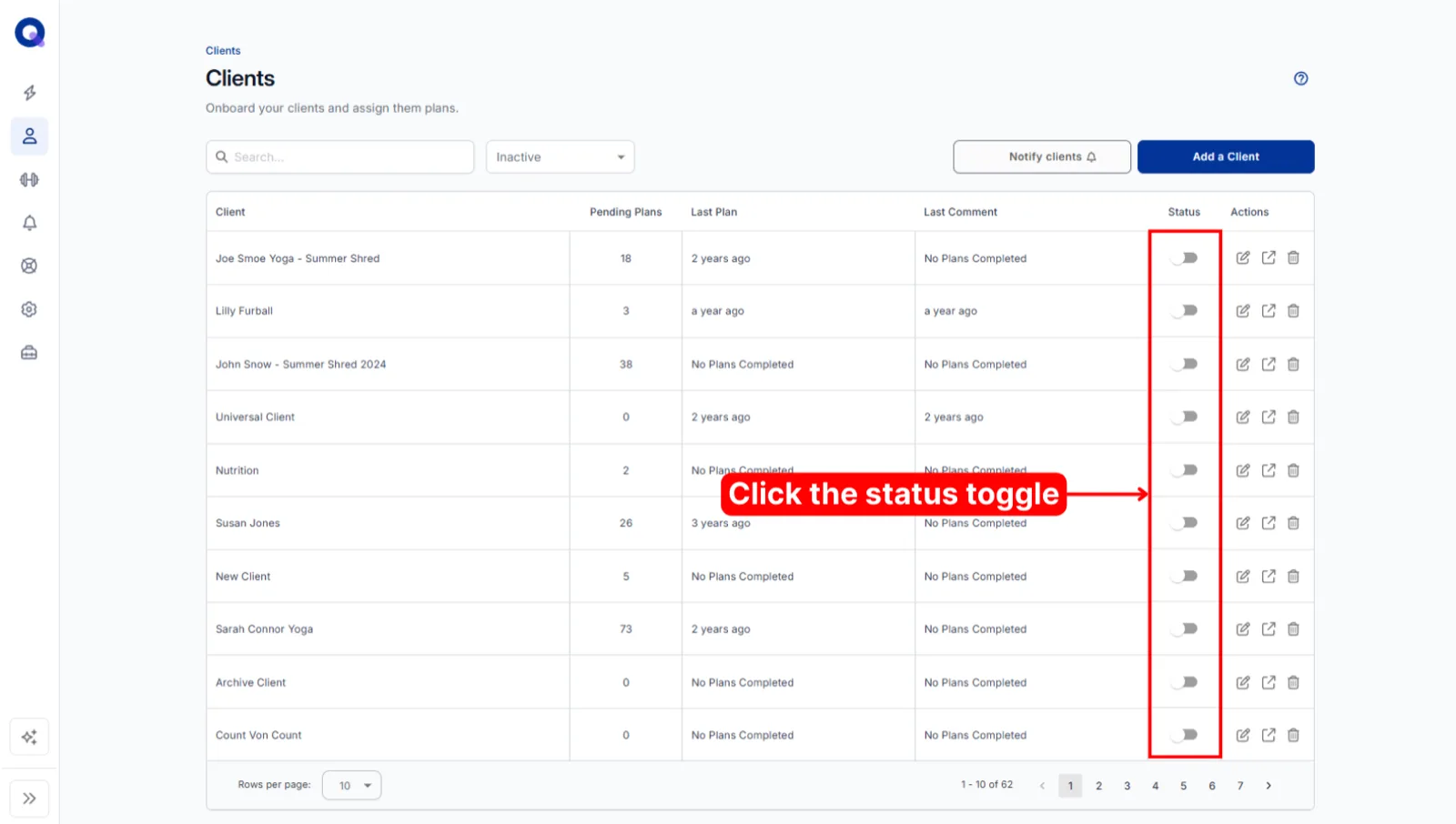Click the Add a Client button
The height and width of the screenshot is (824, 1456).
point(1226,156)
